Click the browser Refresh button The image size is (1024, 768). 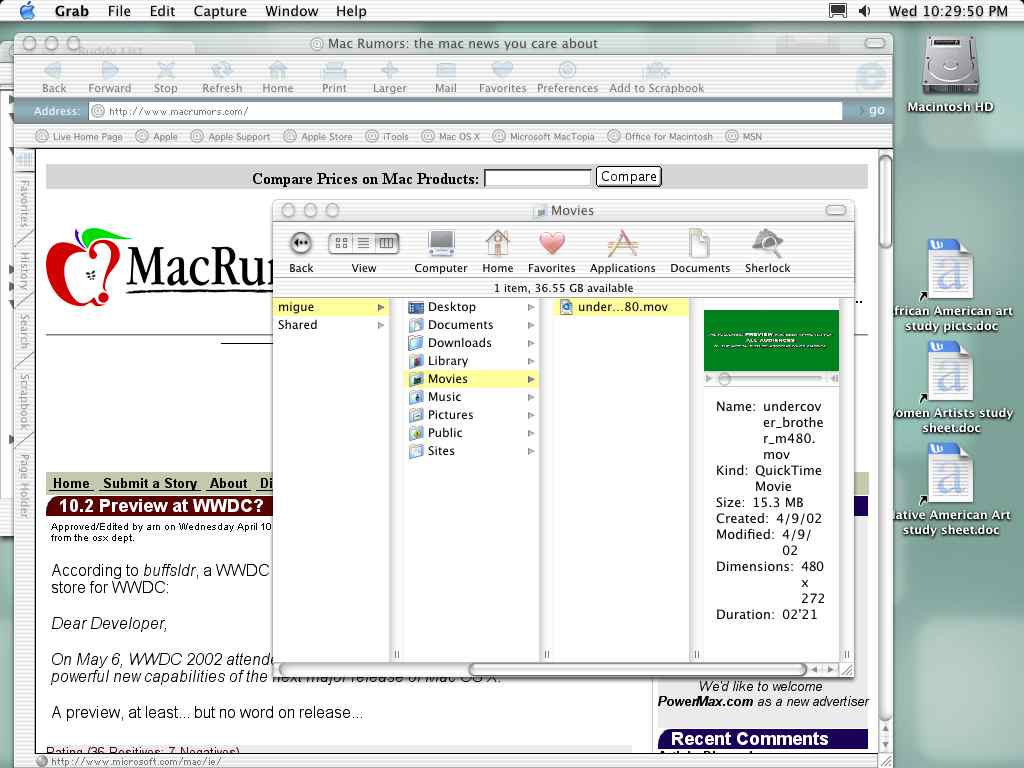click(222, 77)
